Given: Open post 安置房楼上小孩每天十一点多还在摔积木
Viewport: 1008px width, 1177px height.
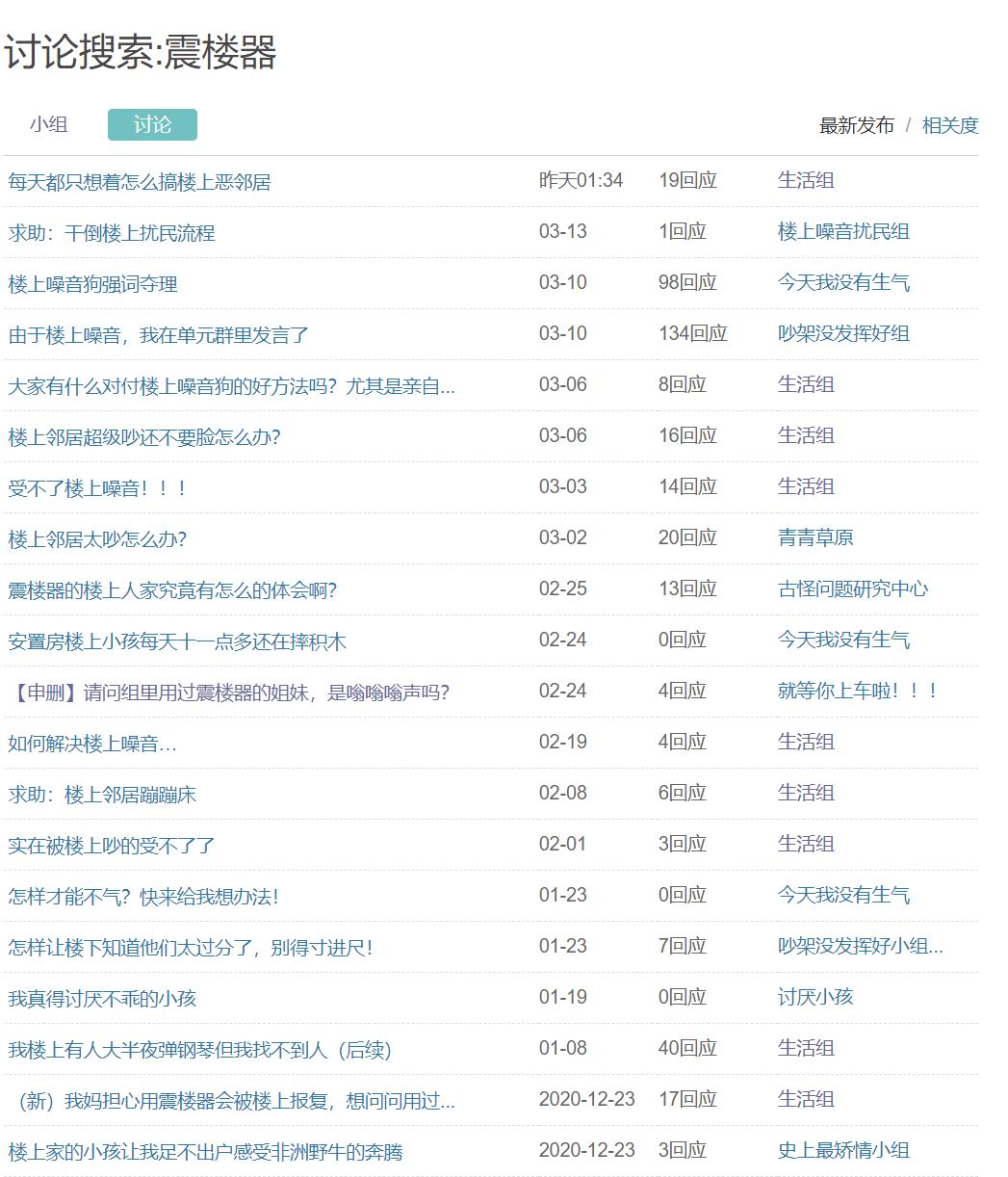Looking at the screenshot, I should [177, 641].
